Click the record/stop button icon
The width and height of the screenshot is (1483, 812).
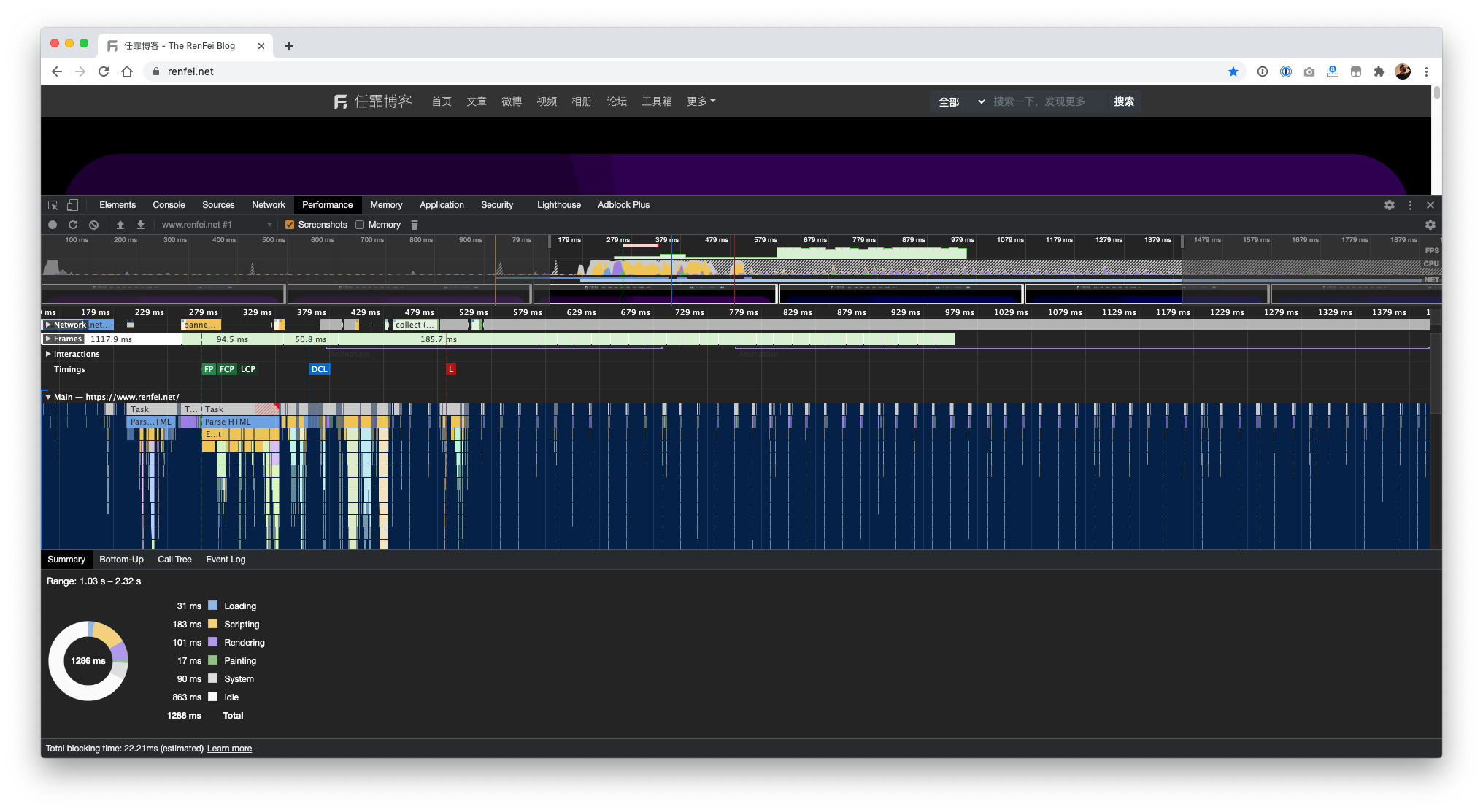[x=53, y=224]
